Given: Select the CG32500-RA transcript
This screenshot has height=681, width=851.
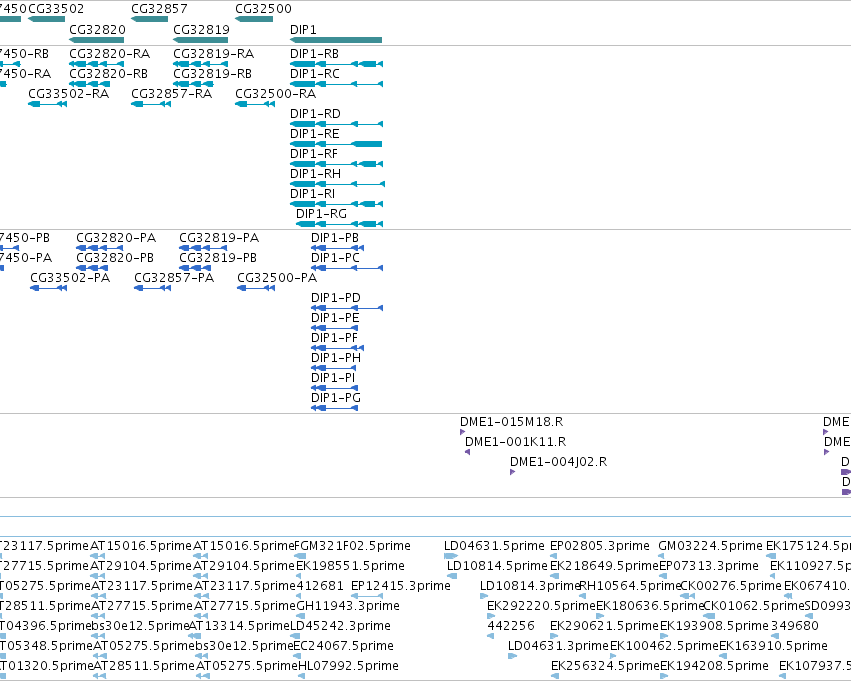Looking at the screenshot, I should click(x=255, y=104).
